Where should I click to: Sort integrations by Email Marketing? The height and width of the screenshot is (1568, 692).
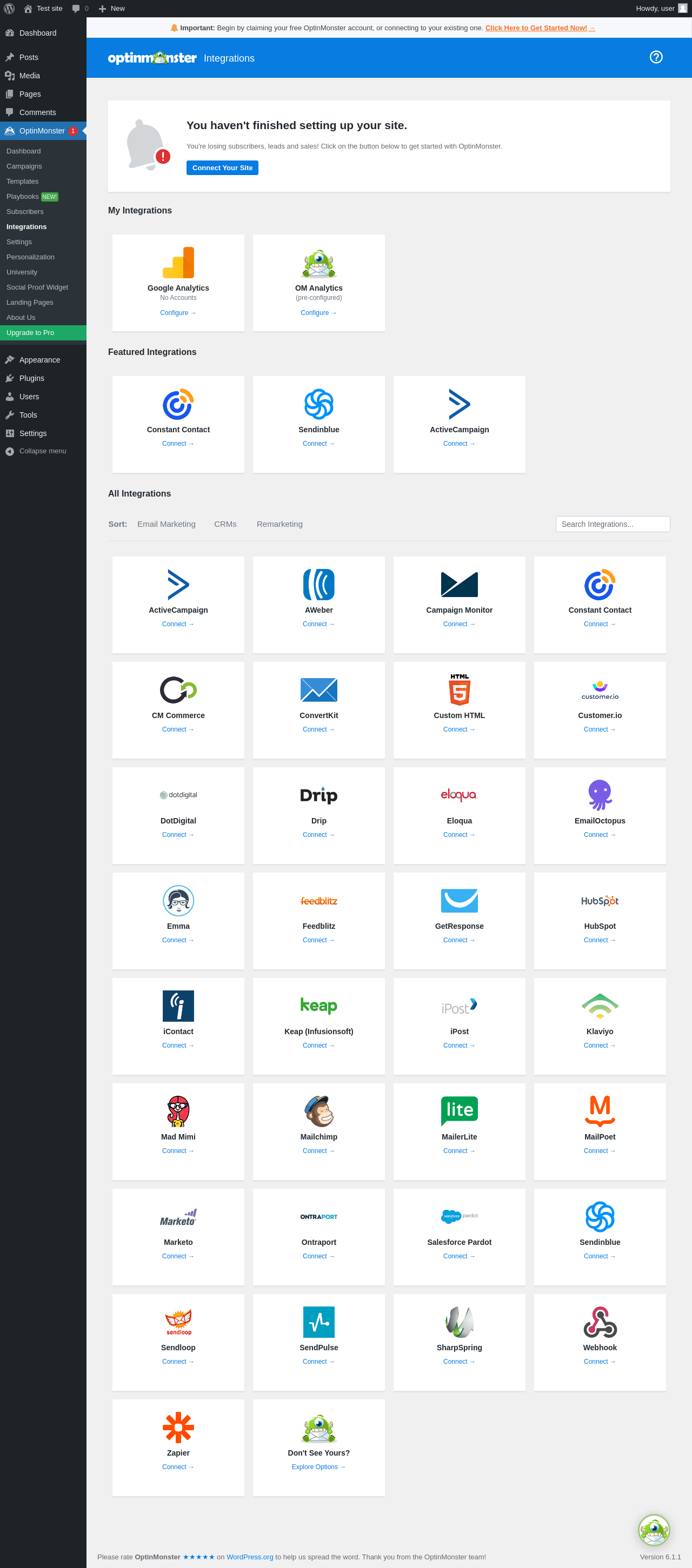tap(167, 524)
